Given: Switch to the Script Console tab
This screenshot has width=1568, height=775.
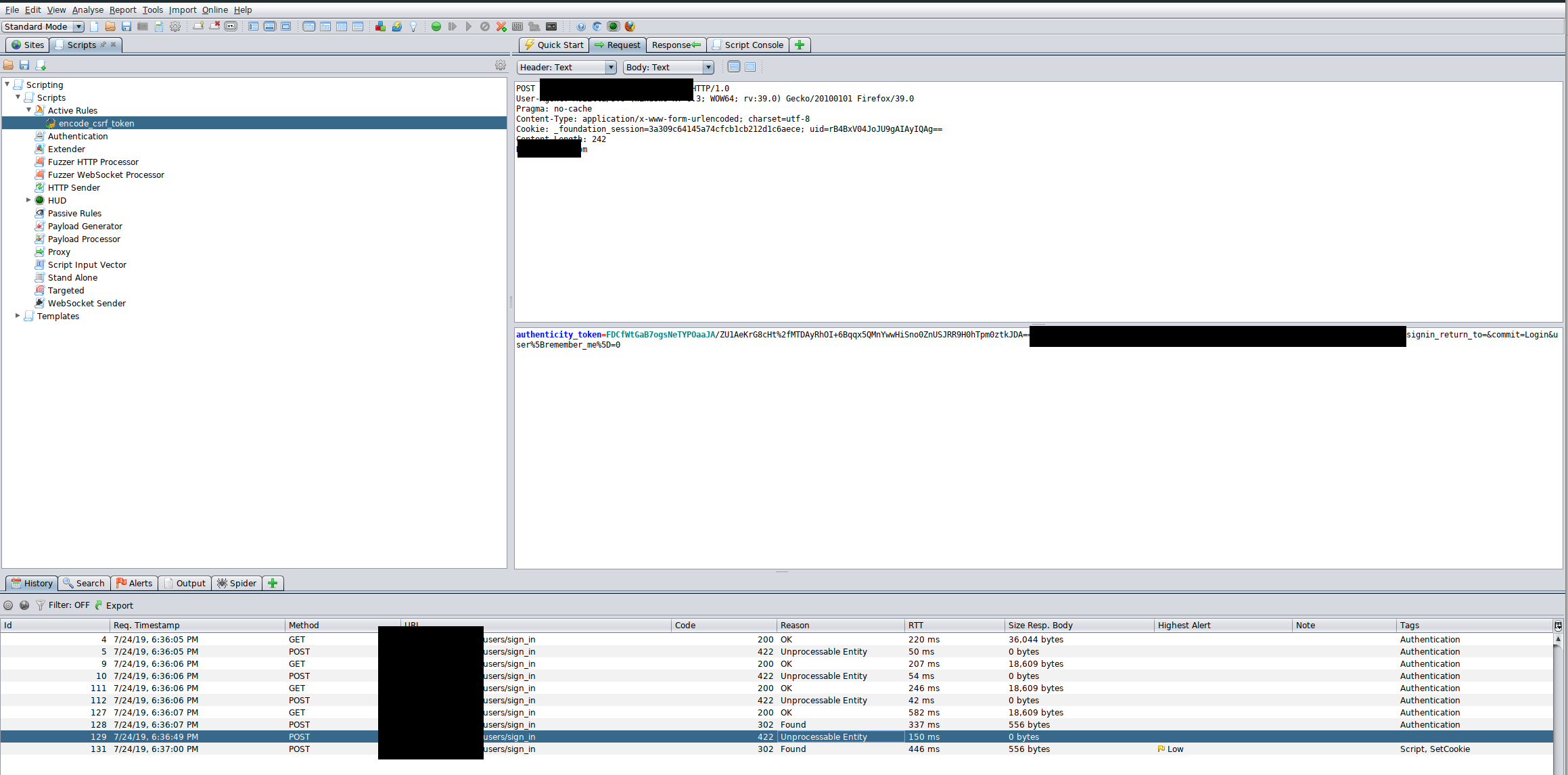Looking at the screenshot, I should click(747, 45).
